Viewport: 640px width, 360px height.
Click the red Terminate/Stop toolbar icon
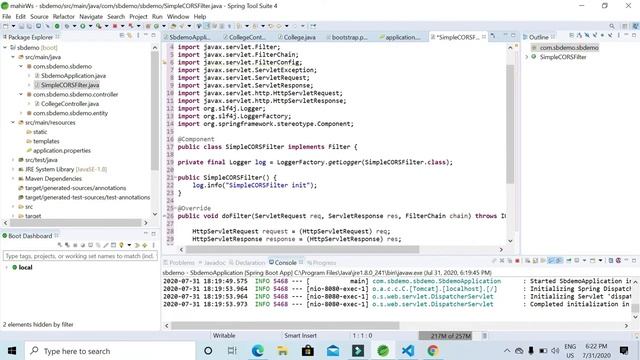tap(115, 26)
